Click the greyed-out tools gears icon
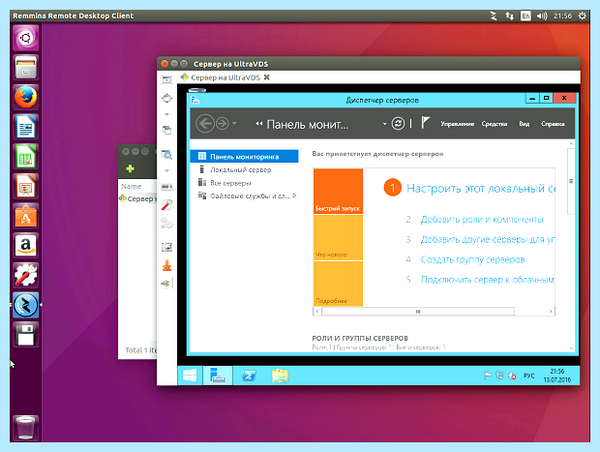Image resolution: width=600 pixels, height=452 pixels. pyautogui.click(x=167, y=223)
